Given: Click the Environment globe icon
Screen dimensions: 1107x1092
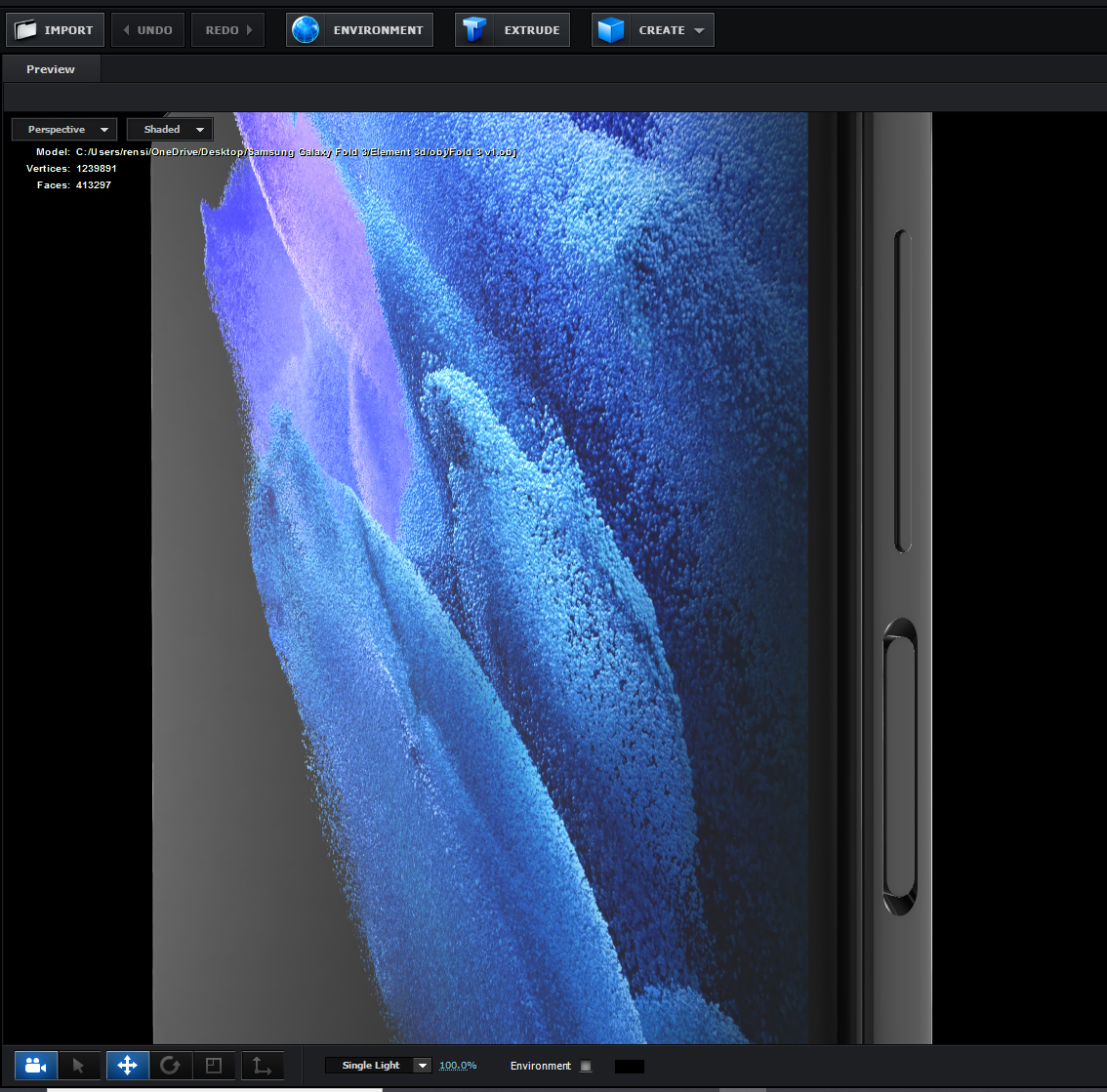Looking at the screenshot, I should point(306,30).
